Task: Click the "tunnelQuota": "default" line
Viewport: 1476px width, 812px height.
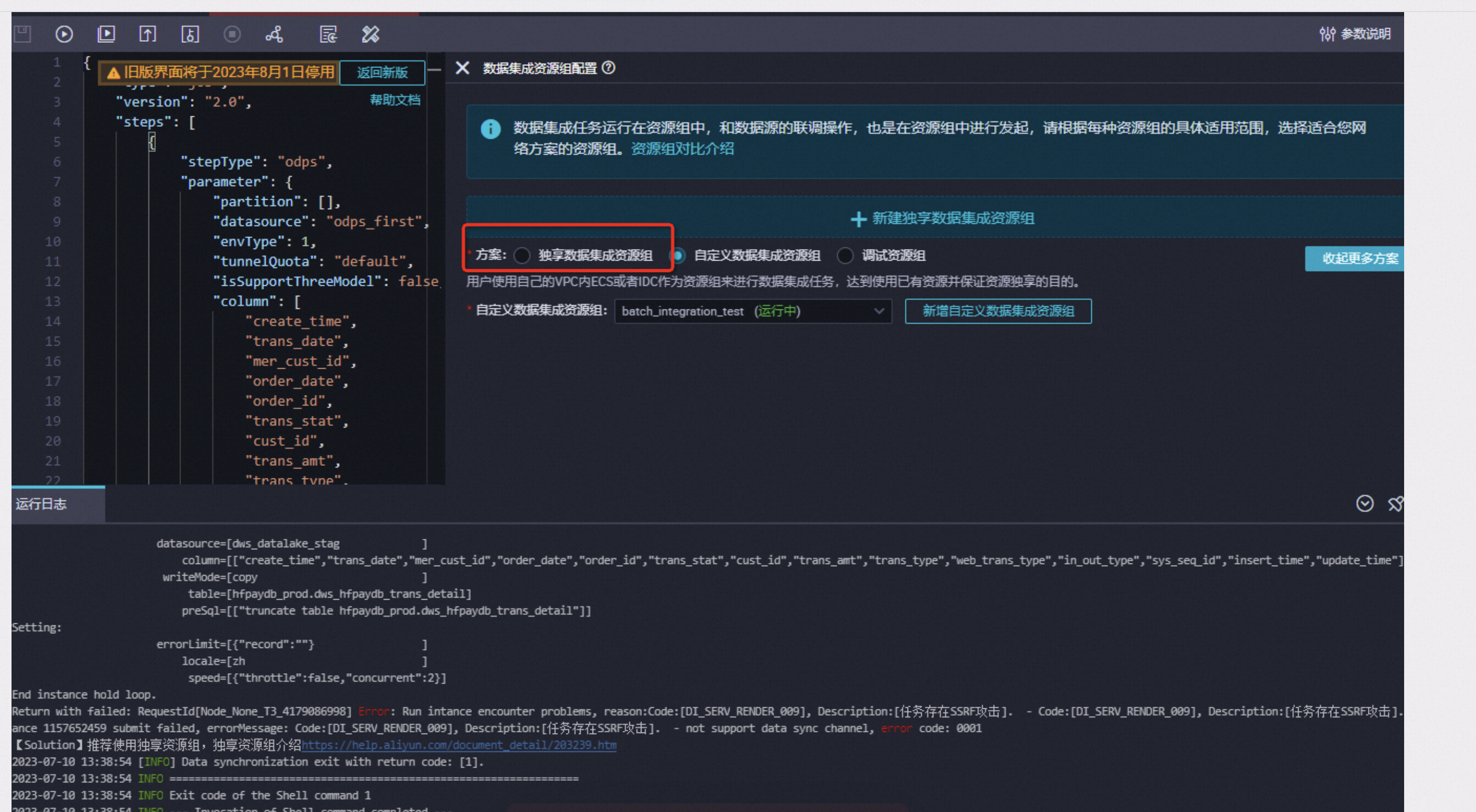Action: pos(313,261)
